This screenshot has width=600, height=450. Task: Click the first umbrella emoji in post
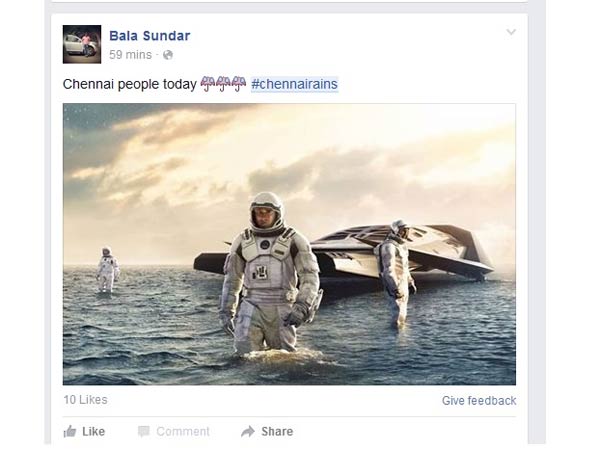[x=208, y=84]
